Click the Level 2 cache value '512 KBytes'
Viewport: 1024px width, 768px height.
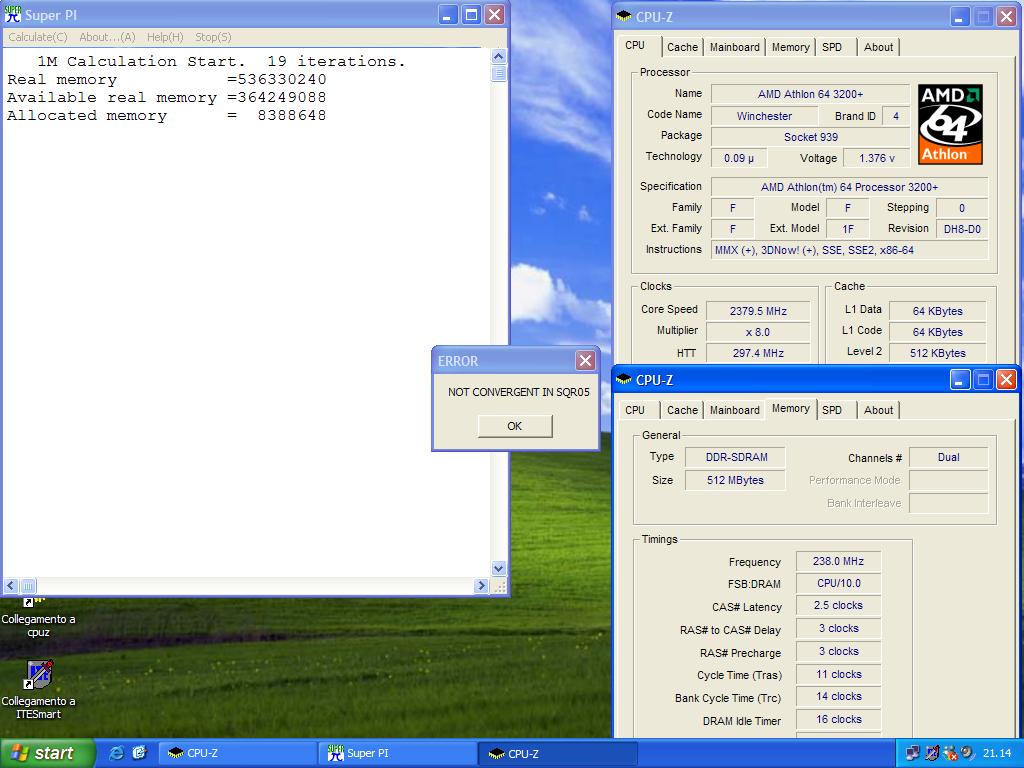coord(938,353)
